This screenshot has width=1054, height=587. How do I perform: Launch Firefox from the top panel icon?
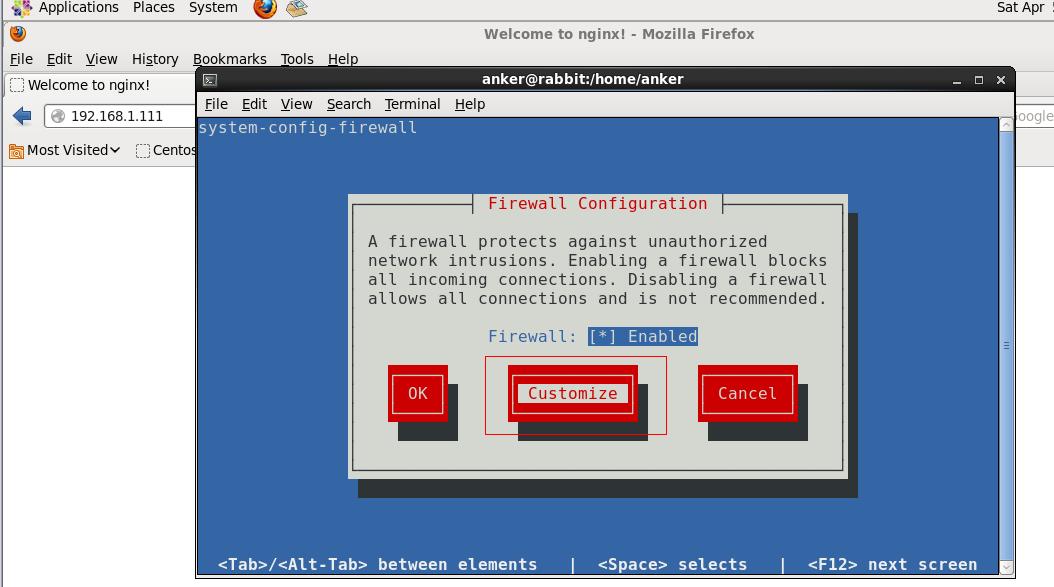point(265,9)
